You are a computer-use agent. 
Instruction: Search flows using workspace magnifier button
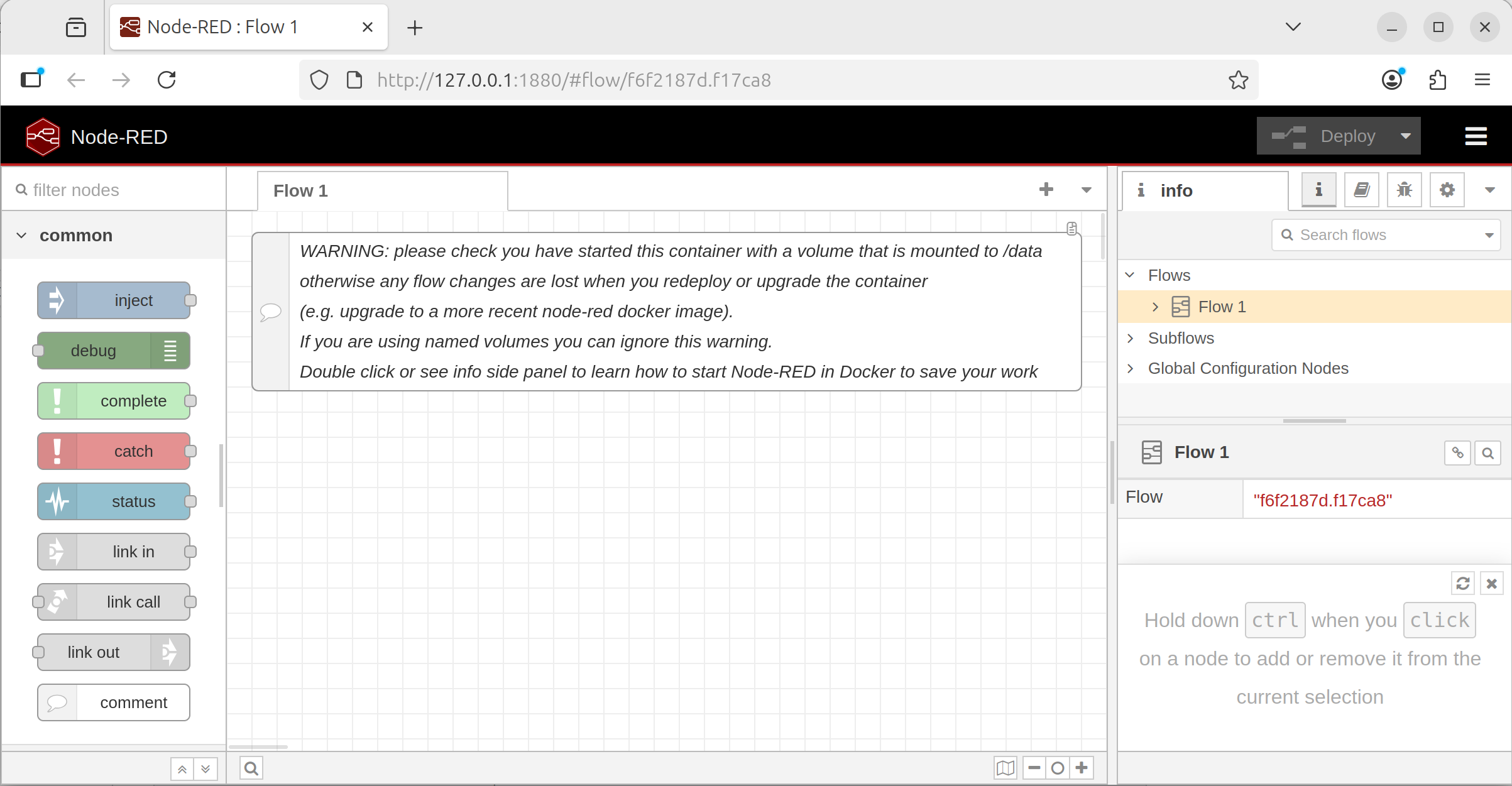tap(251, 768)
